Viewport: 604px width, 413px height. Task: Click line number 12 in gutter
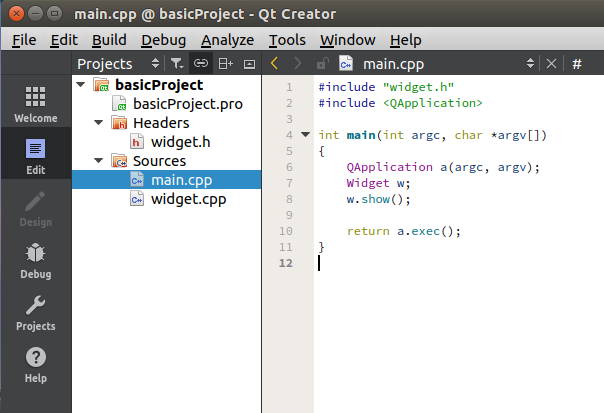[285, 263]
